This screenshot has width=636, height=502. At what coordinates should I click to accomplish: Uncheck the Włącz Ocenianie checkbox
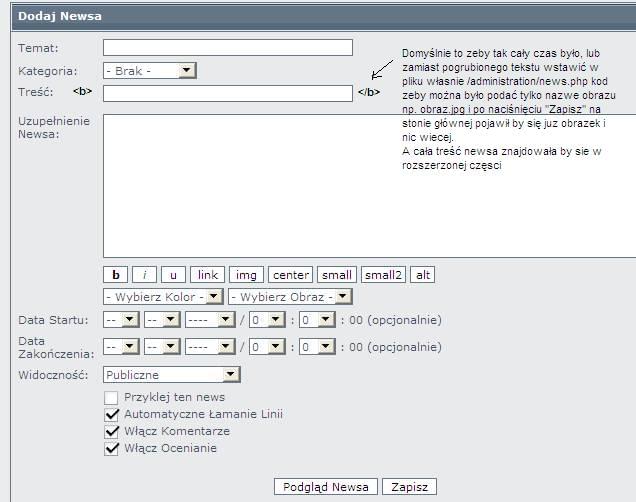pos(111,449)
